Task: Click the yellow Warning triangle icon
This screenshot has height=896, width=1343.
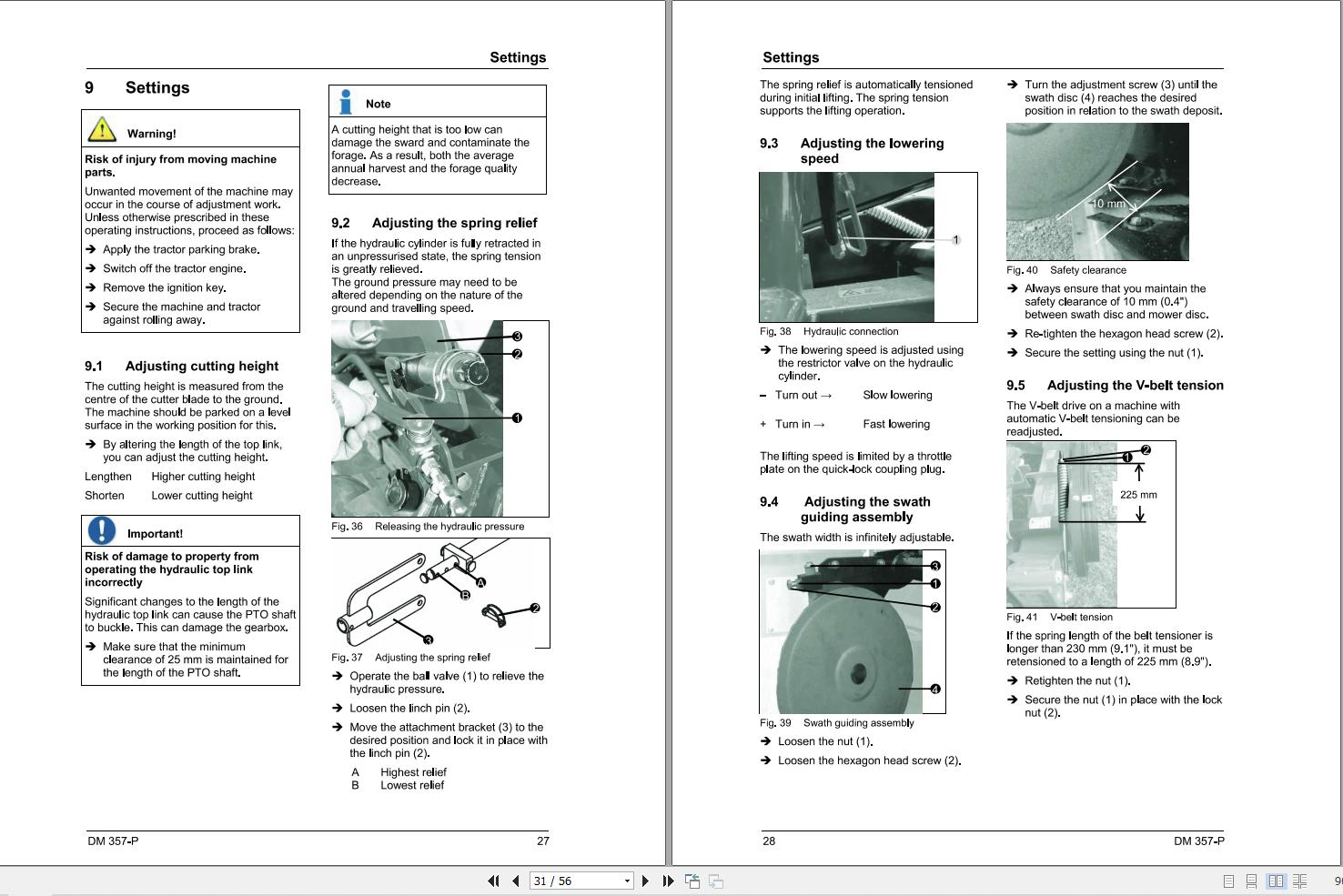Action: 102,129
